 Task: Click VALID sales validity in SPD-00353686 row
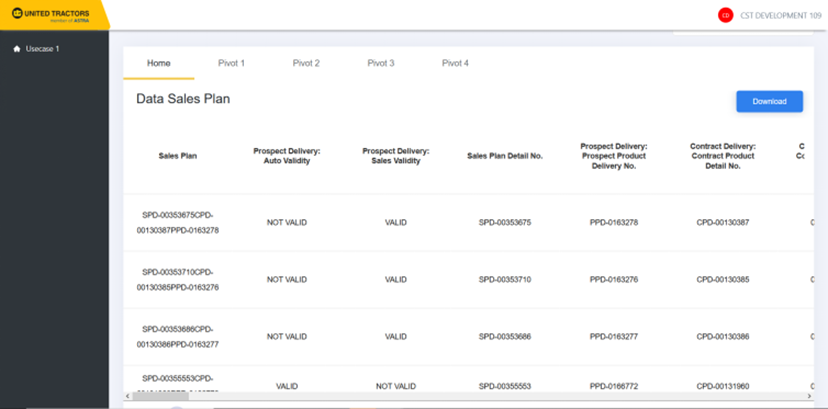[396, 337]
